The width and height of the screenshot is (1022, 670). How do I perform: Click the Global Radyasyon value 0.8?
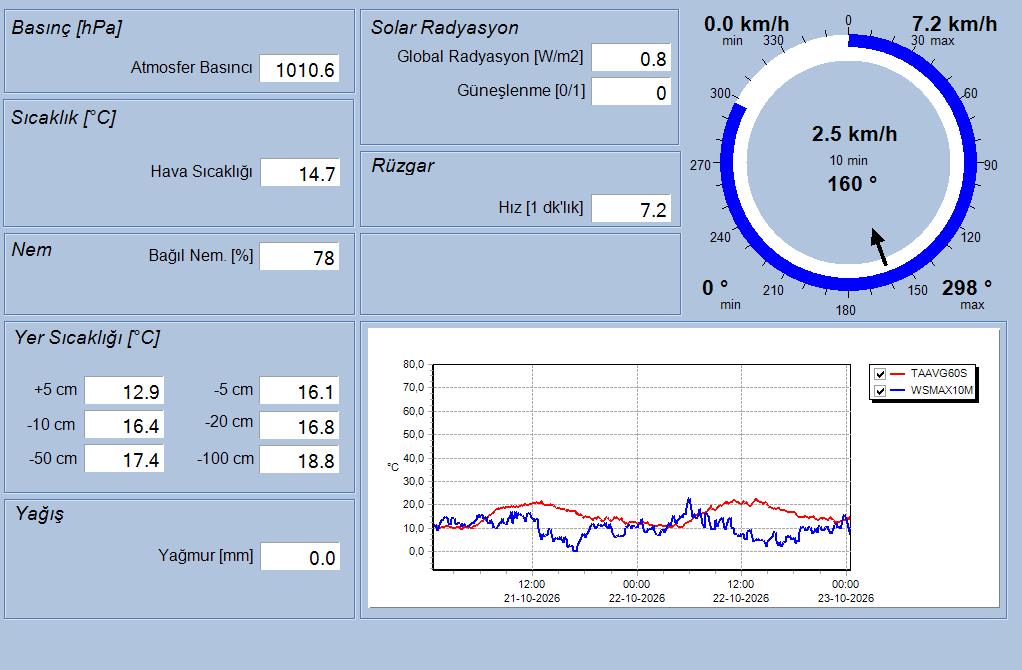click(x=631, y=58)
